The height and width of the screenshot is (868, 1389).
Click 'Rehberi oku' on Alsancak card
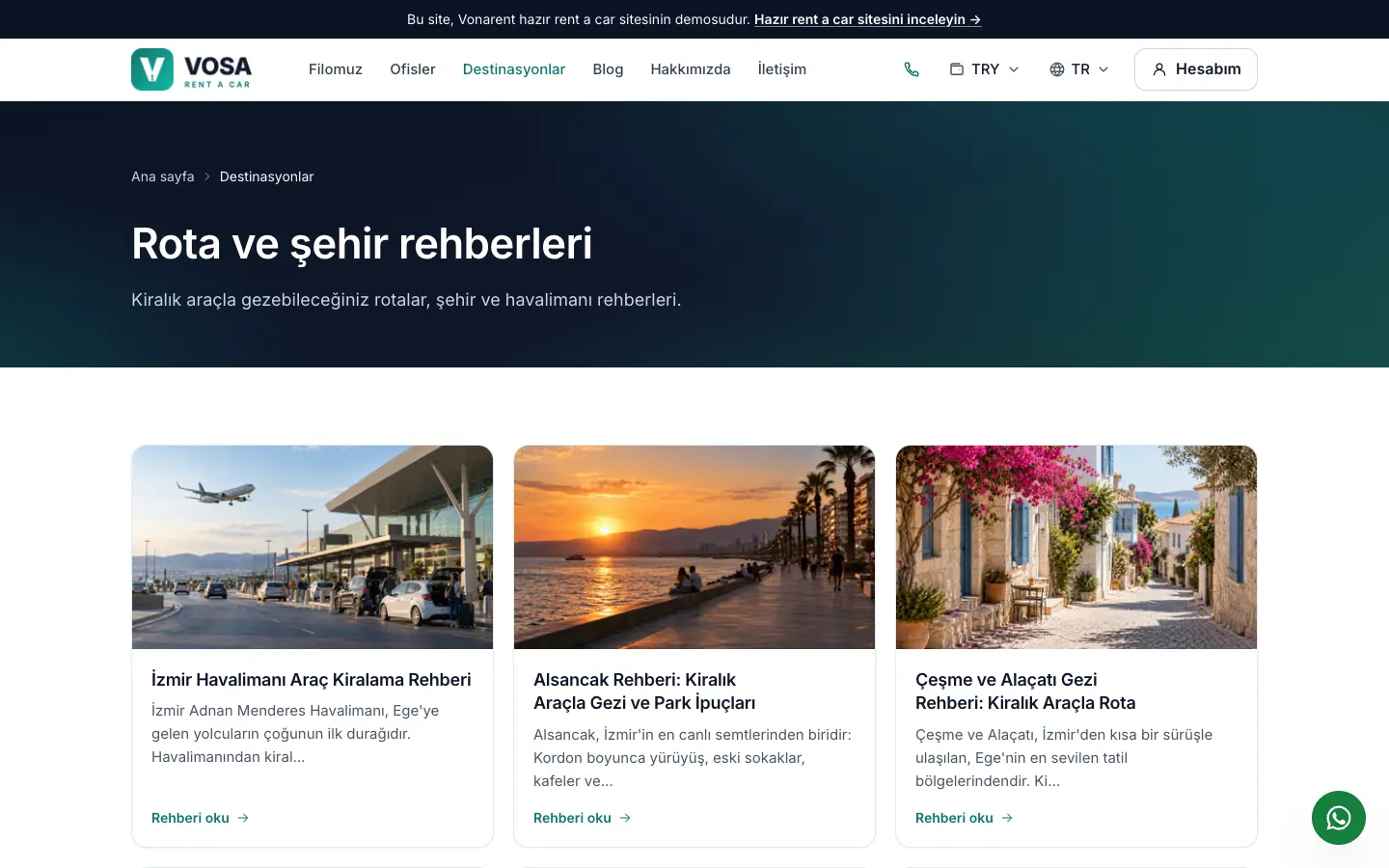(x=583, y=818)
